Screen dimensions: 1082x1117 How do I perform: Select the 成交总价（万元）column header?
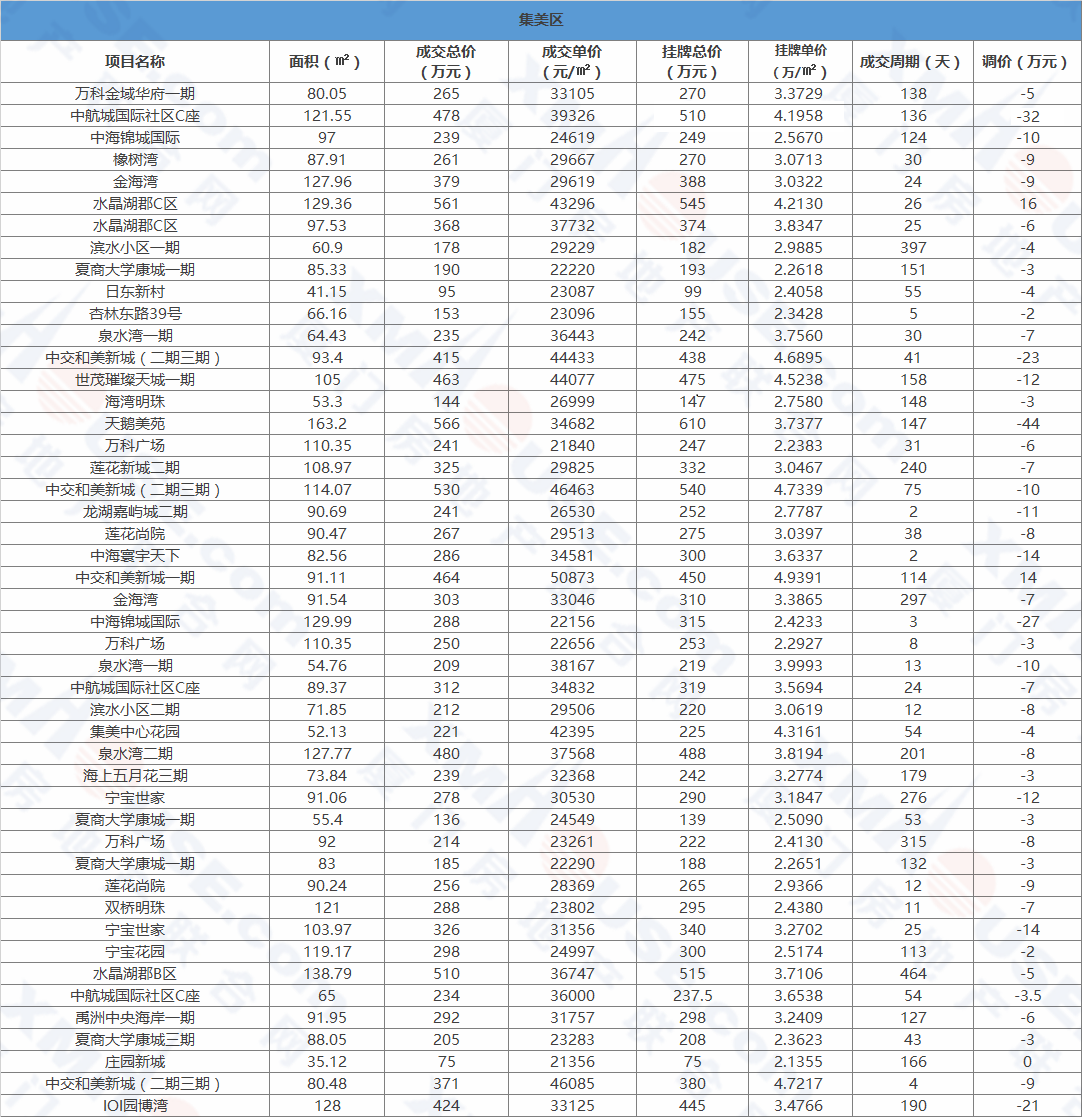[x=446, y=62]
